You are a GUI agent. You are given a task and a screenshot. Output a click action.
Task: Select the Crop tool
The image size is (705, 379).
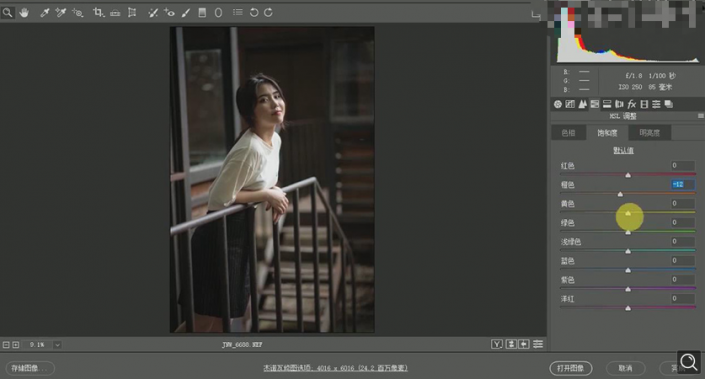pos(98,13)
